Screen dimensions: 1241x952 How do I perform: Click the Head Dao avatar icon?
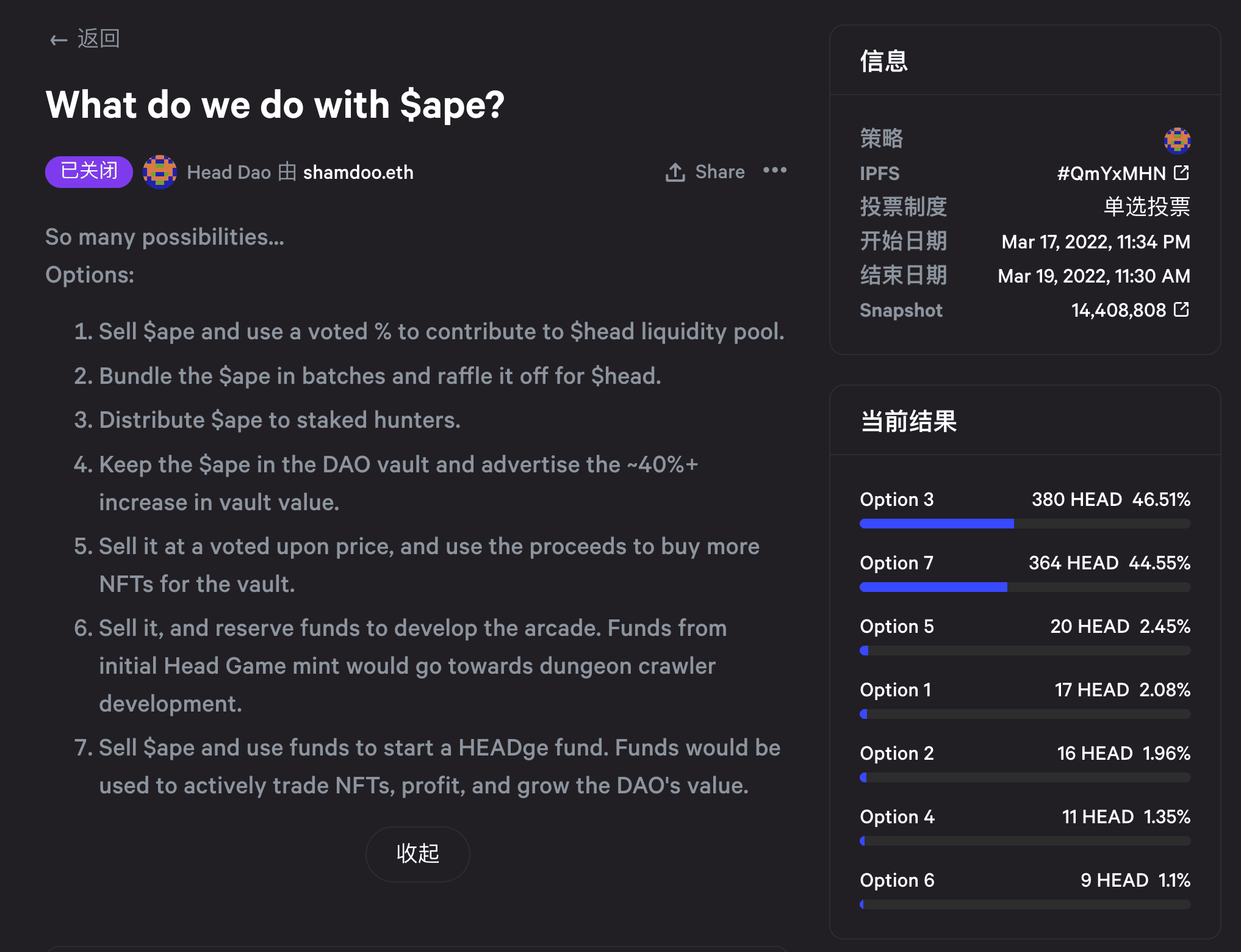click(x=160, y=172)
